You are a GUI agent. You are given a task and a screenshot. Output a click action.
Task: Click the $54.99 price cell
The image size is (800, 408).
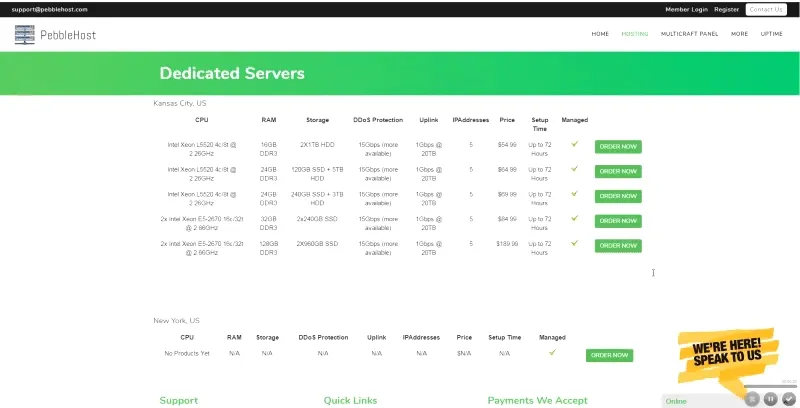click(507, 145)
